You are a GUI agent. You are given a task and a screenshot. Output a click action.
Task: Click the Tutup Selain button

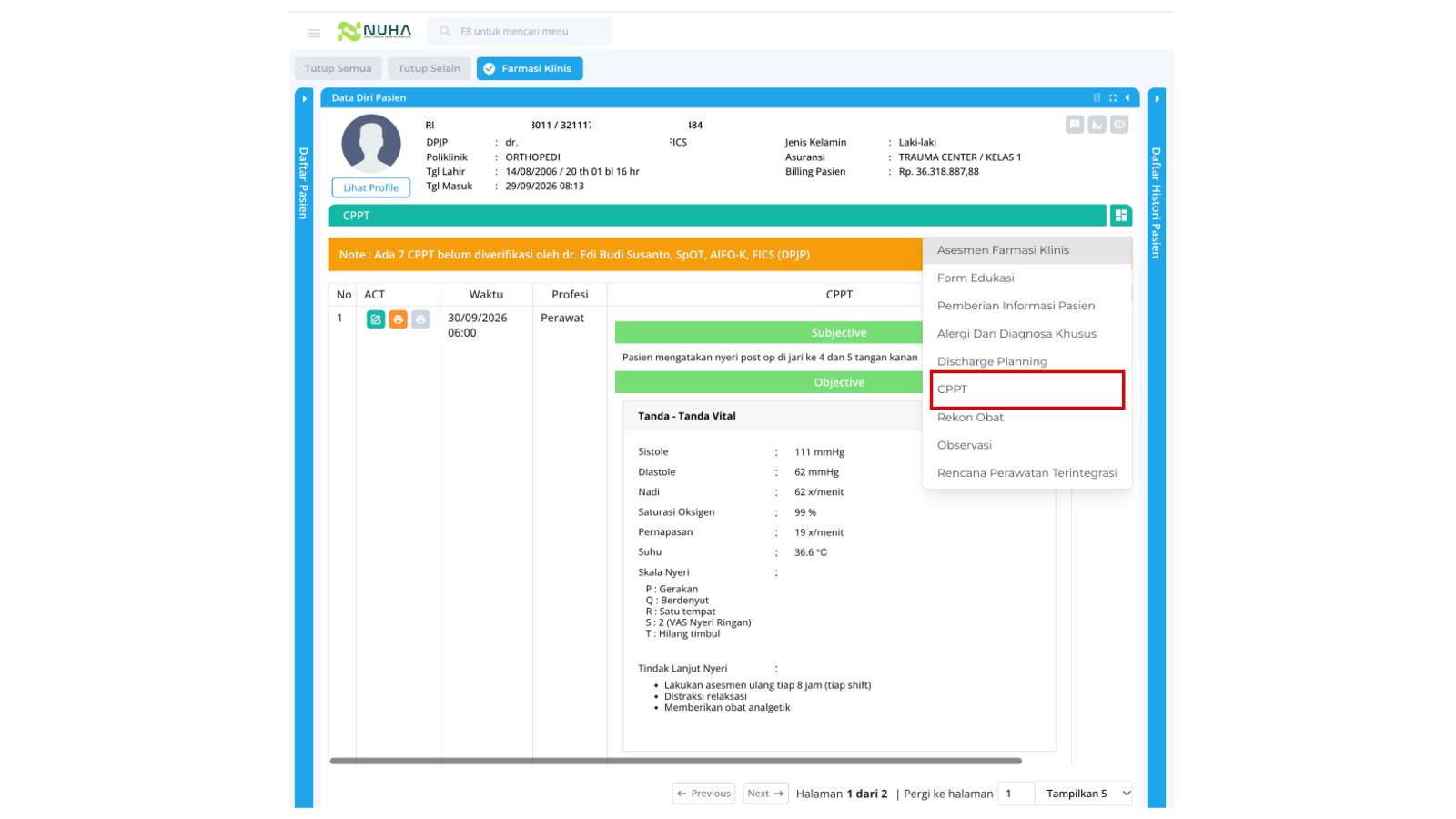(429, 68)
